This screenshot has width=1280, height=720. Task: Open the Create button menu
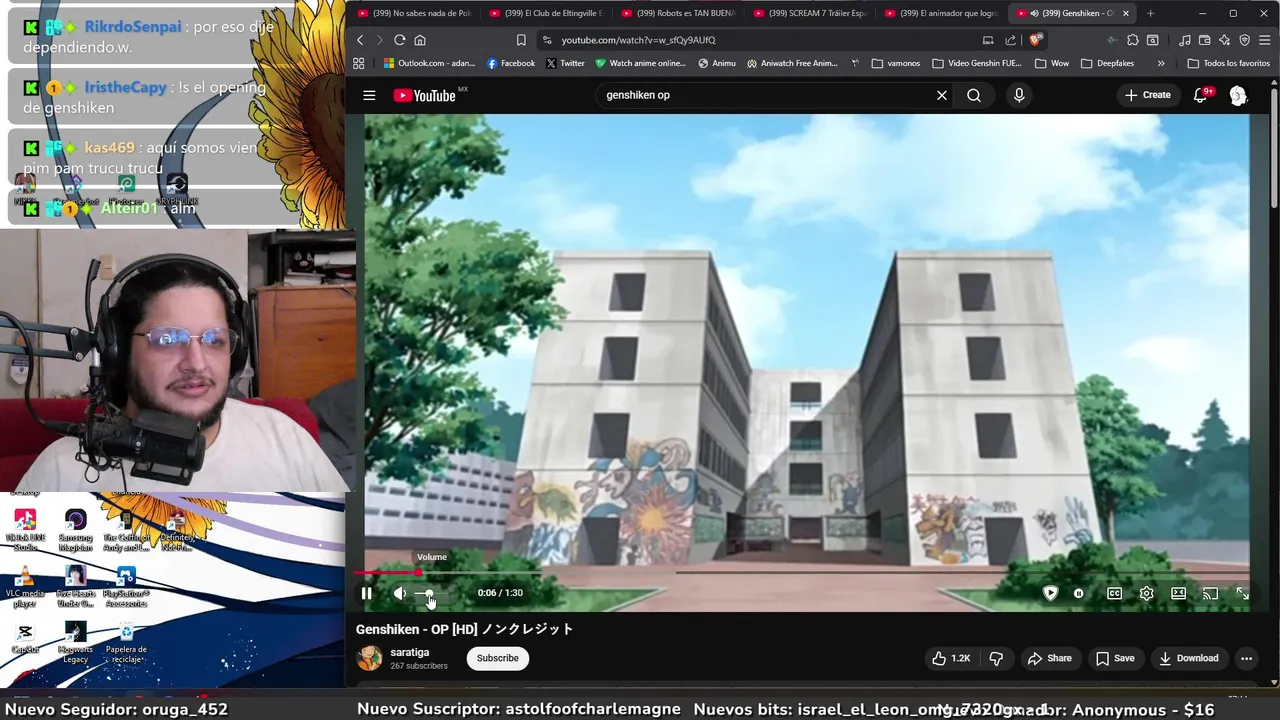coord(1147,95)
